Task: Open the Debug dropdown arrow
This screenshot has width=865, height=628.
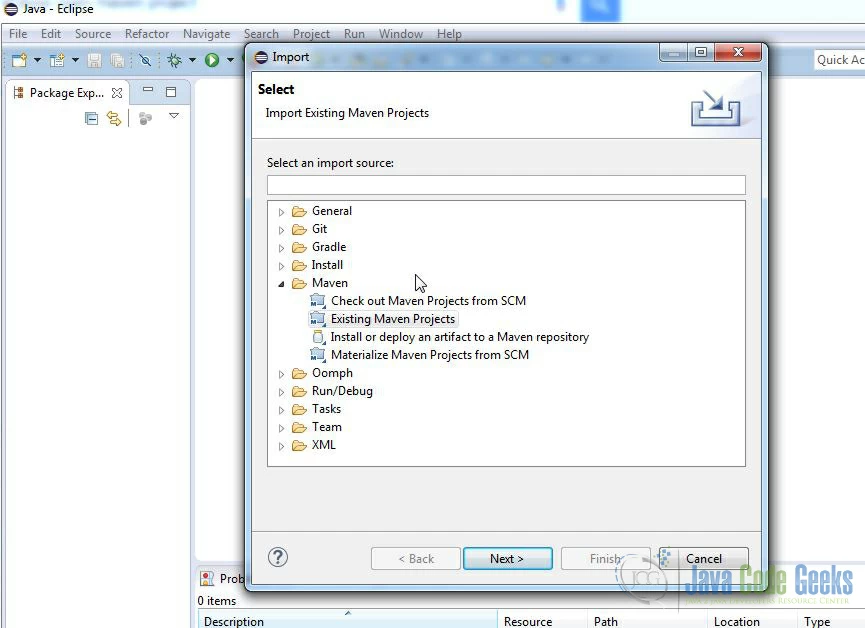Action: point(192,60)
